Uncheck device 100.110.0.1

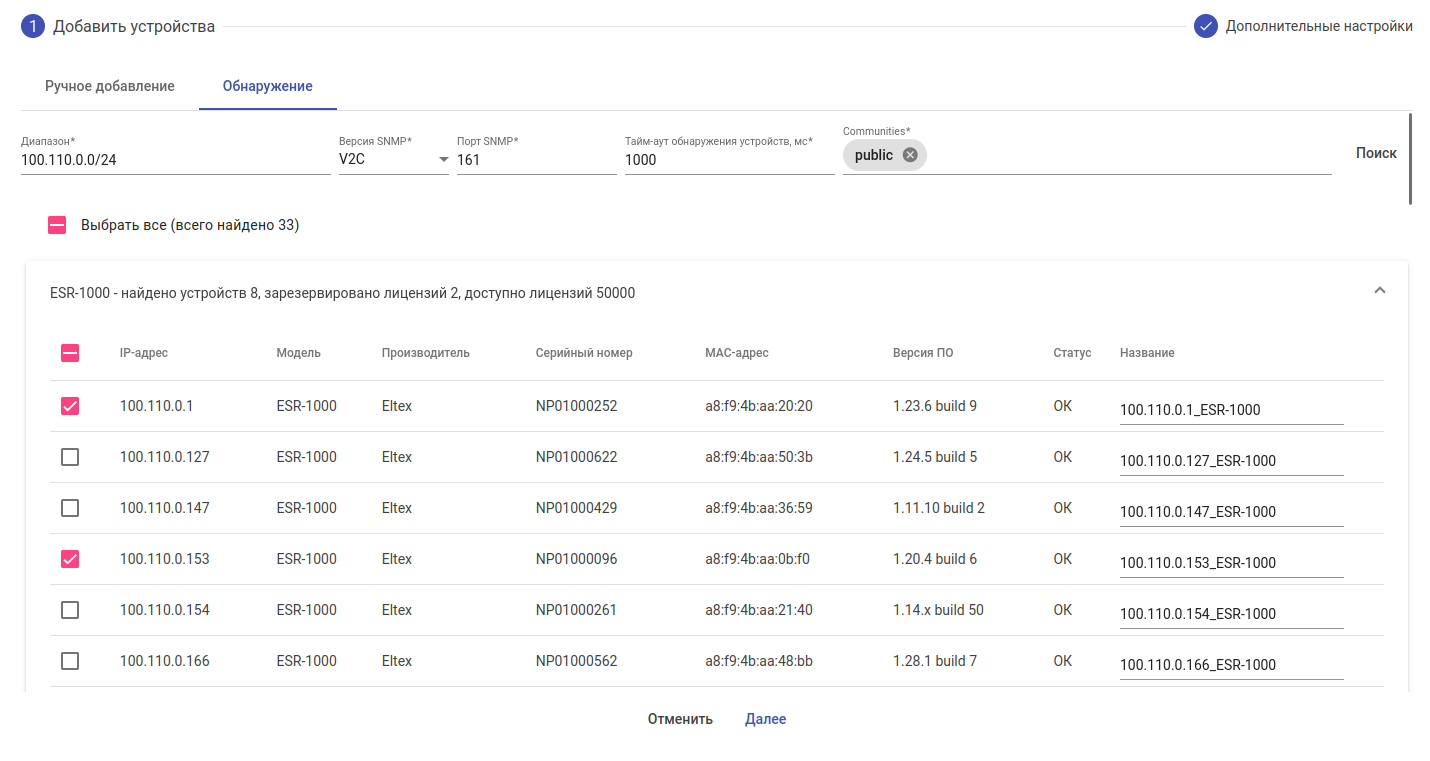click(x=70, y=406)
